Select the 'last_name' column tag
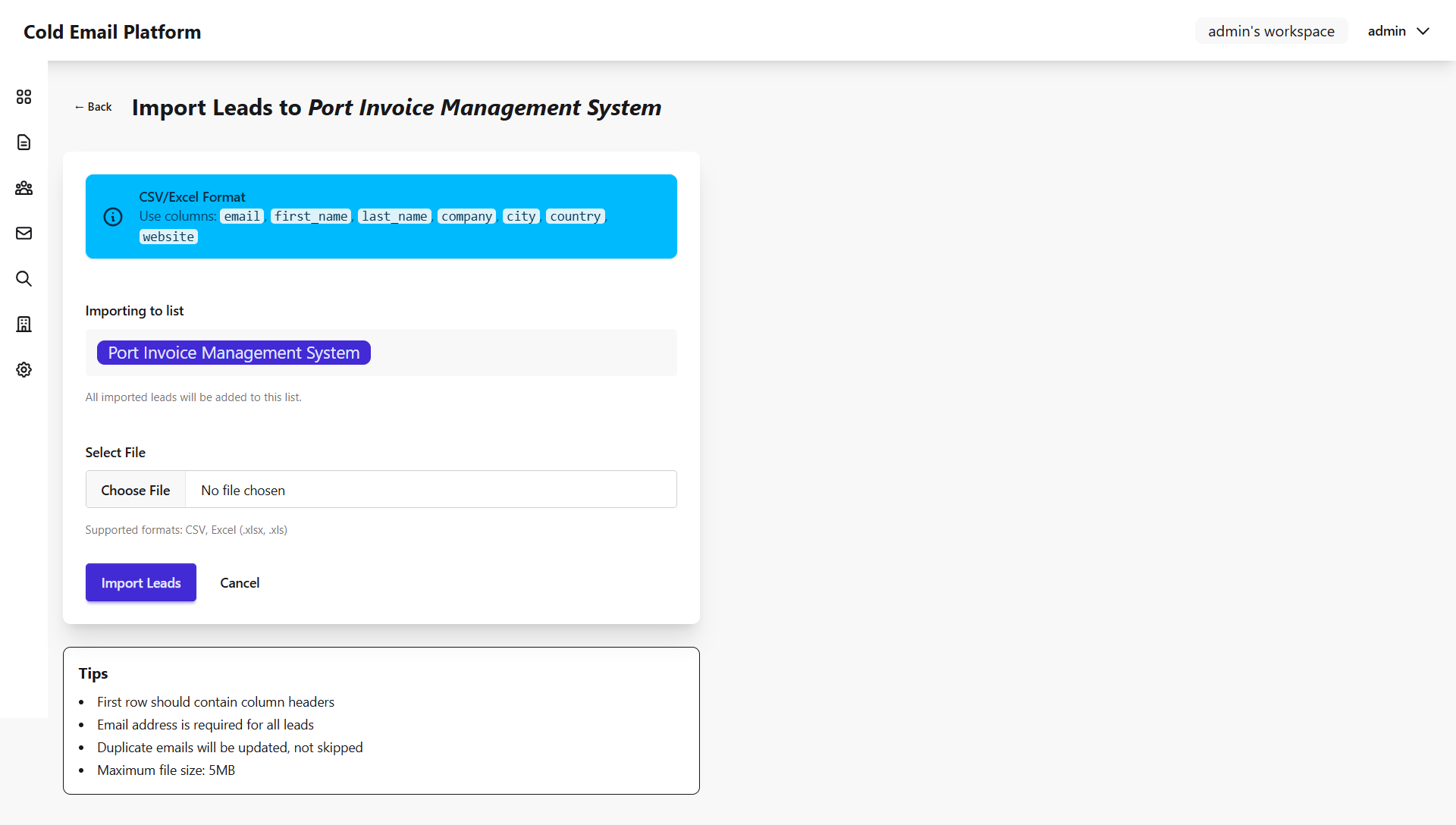This screenshot has height=825, width=1456. click(x=394, y=216)
